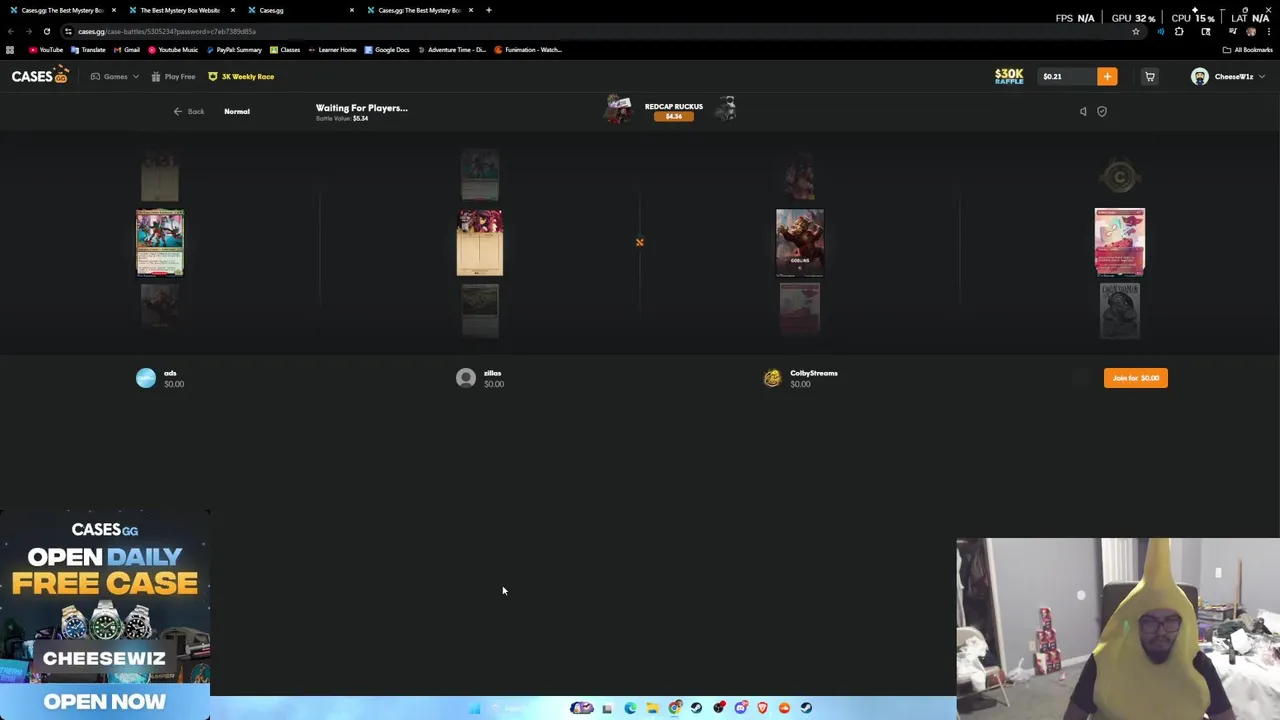
Task: Open the Cases.gg logo home link
Action: point(39,76)
